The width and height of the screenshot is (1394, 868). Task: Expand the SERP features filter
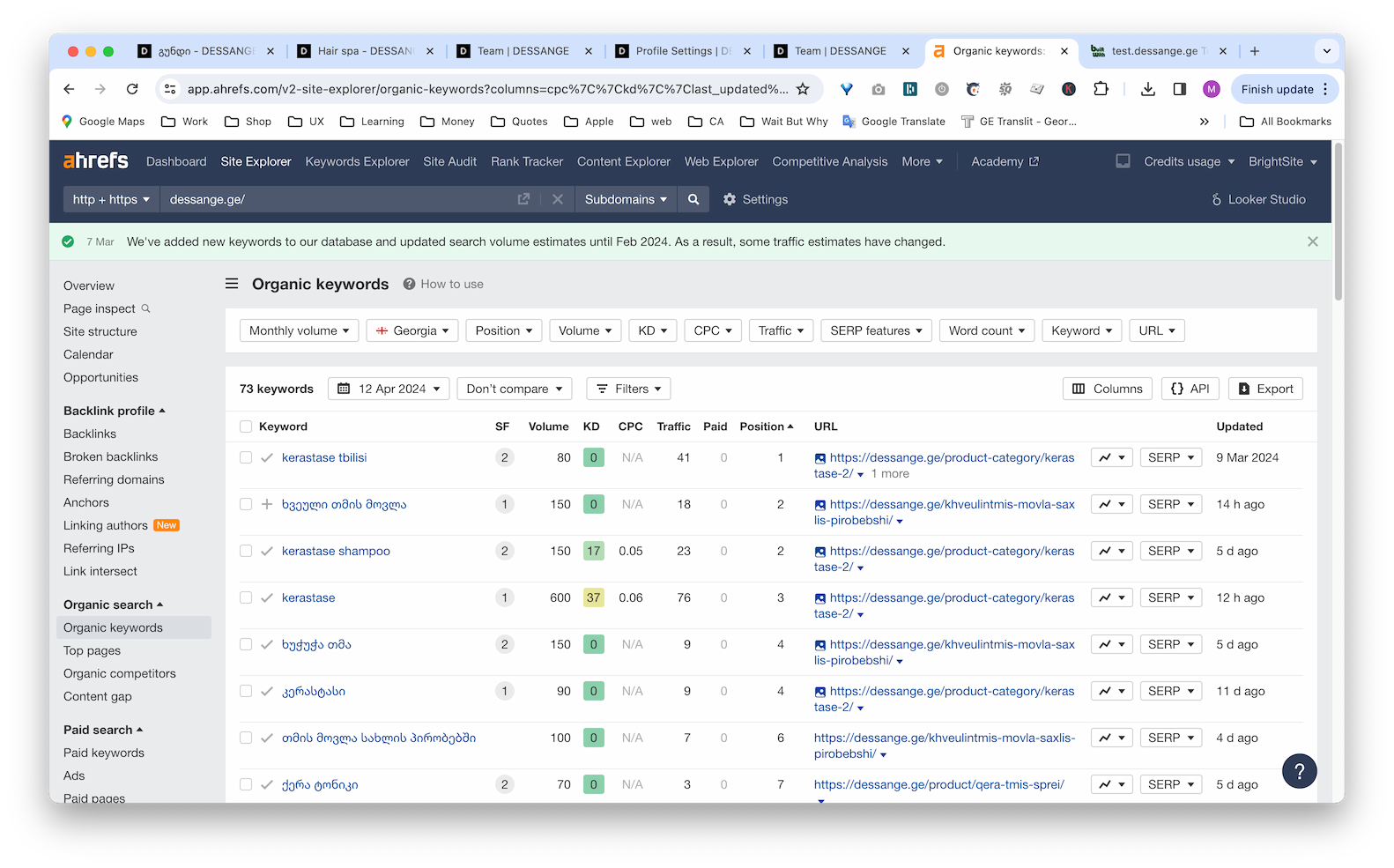(x=876, y=330)
